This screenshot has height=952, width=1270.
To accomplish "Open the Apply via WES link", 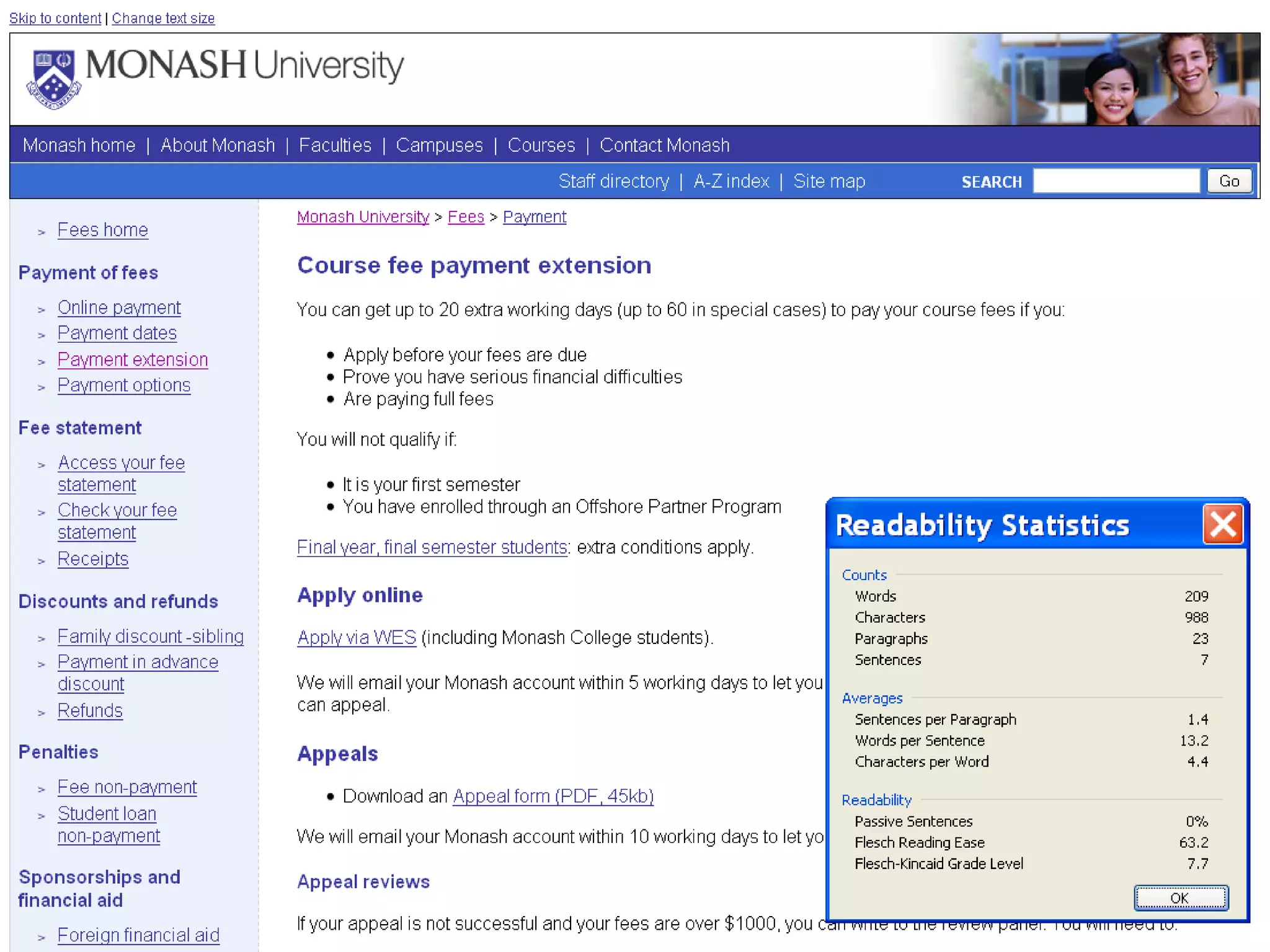I will click(x=357, y=637).
